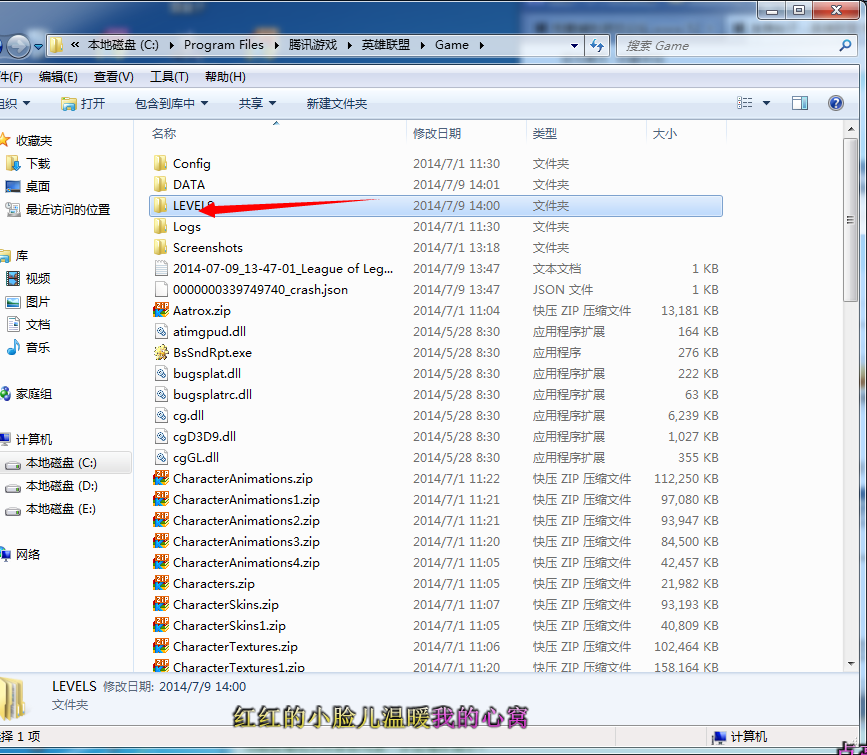Open address bar history dropdown arrow
This screenshot has width=867, height=755.
pos(574,45)
